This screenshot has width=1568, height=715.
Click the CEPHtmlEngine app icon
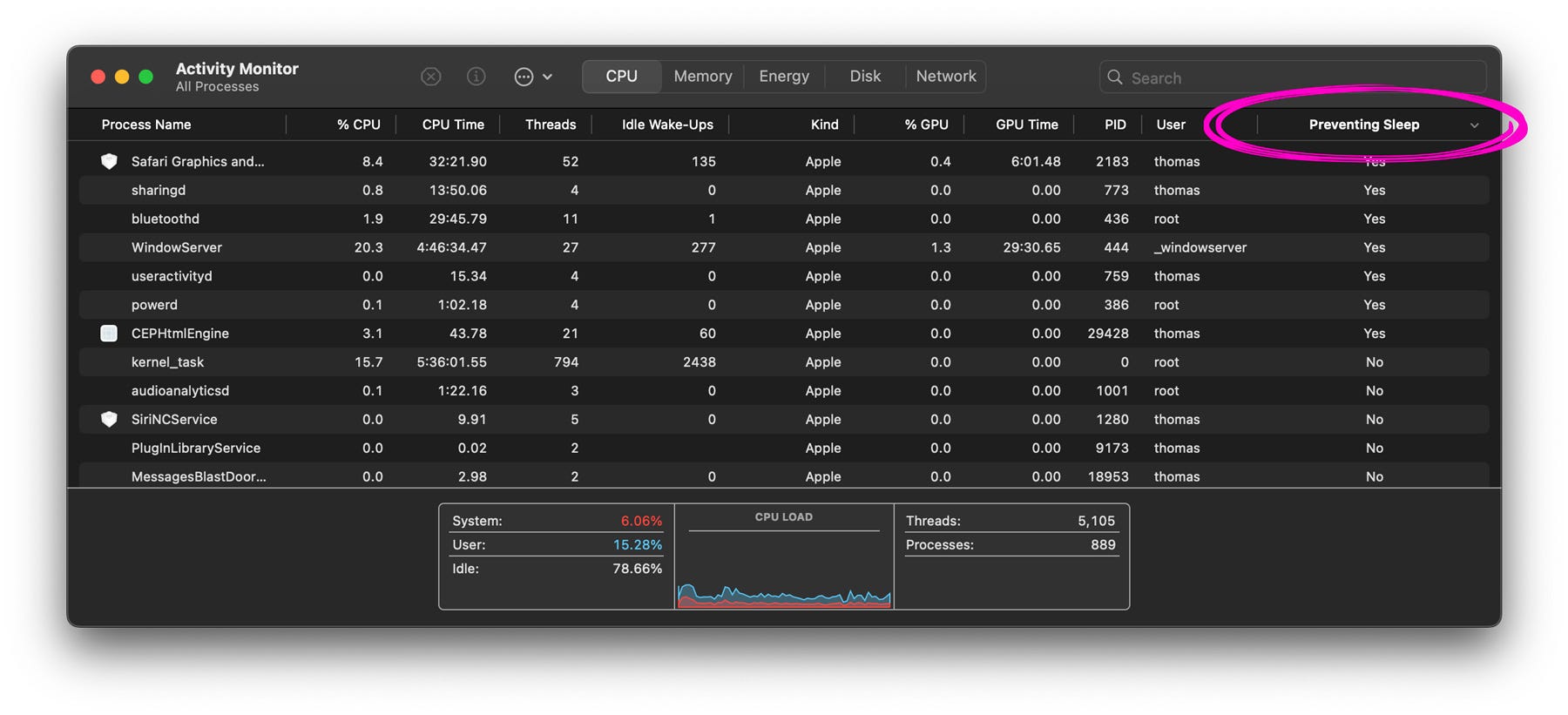point(109,334)
